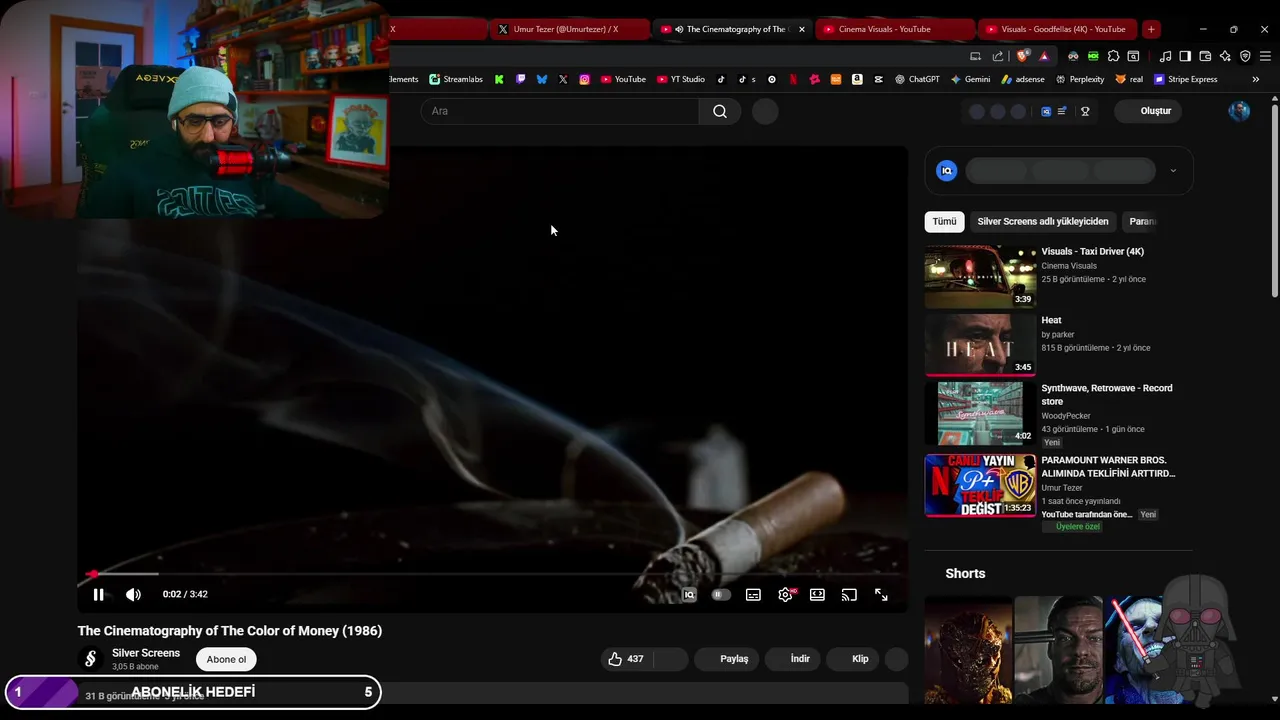This screenshot has height=720, width=1280.
Task: Open the browser hamburger main menu
Action: pyautogui.click(x=1265, y=56)
